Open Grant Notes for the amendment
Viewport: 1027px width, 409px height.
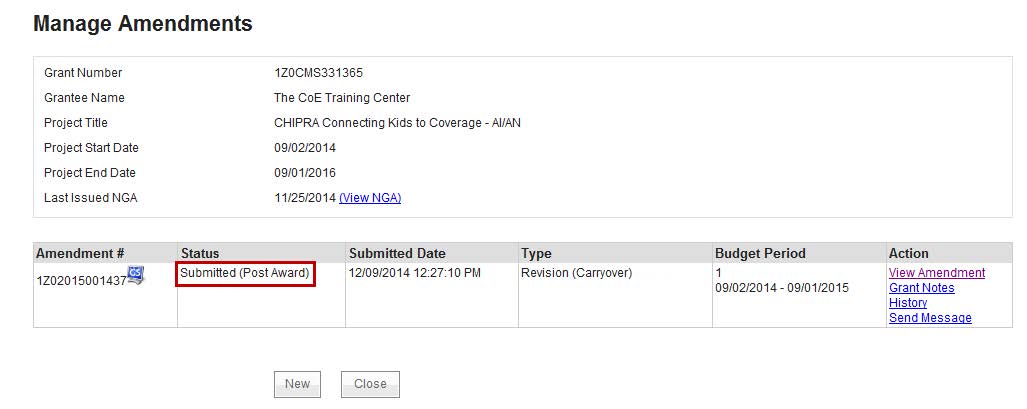click(921, 288)
